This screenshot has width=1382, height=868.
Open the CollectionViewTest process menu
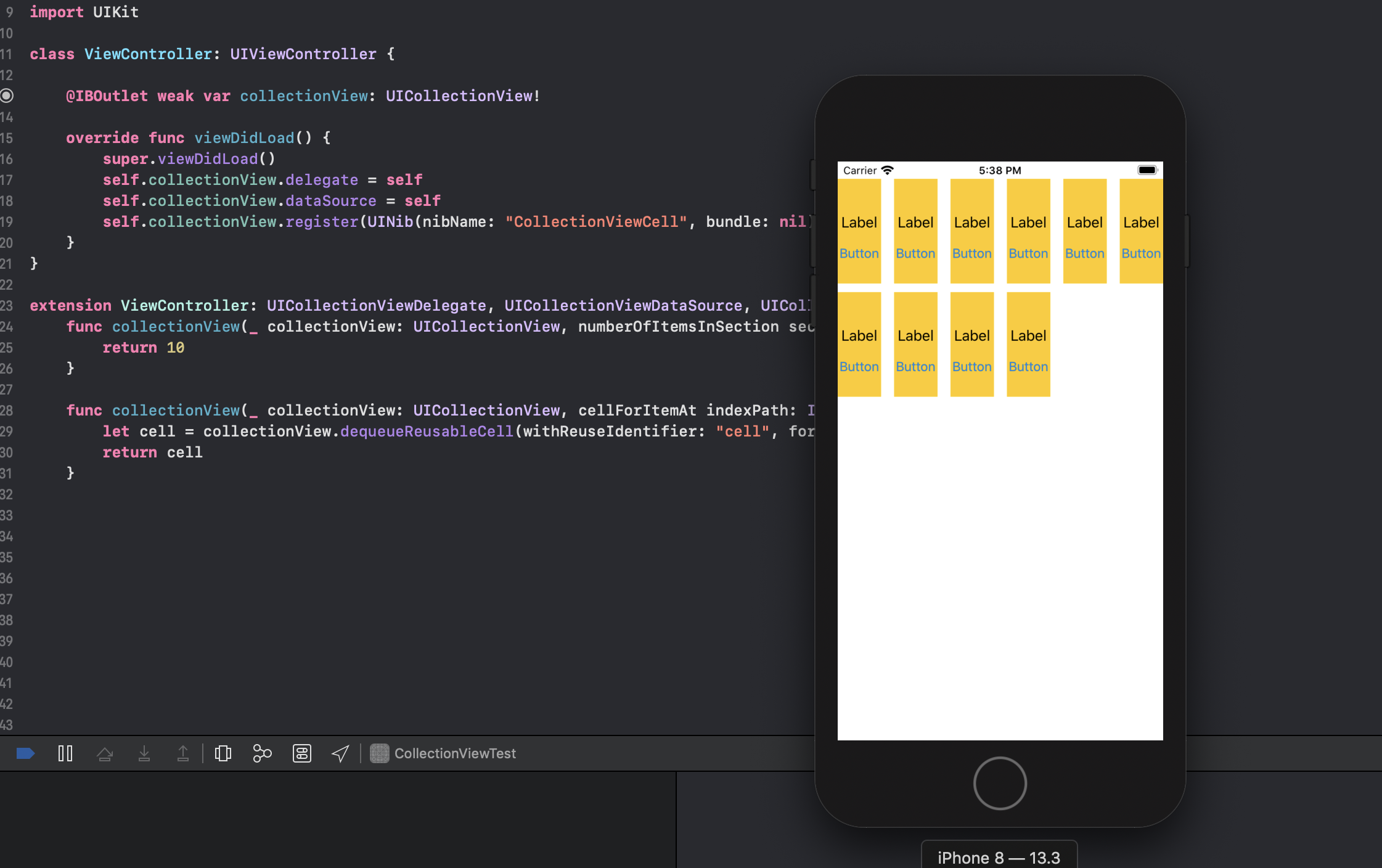point(444,753)
